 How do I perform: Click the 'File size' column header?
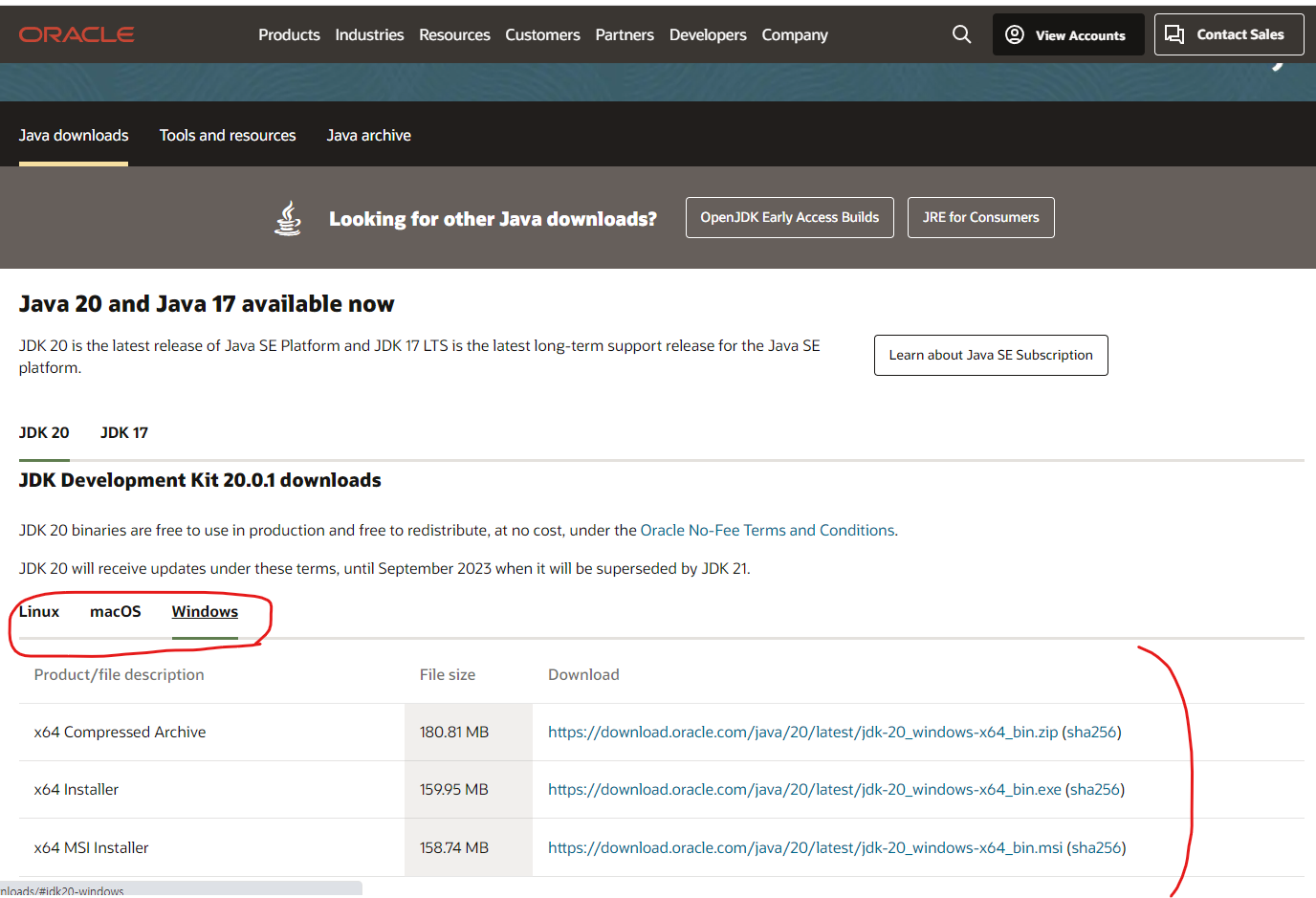pos(448,674)
